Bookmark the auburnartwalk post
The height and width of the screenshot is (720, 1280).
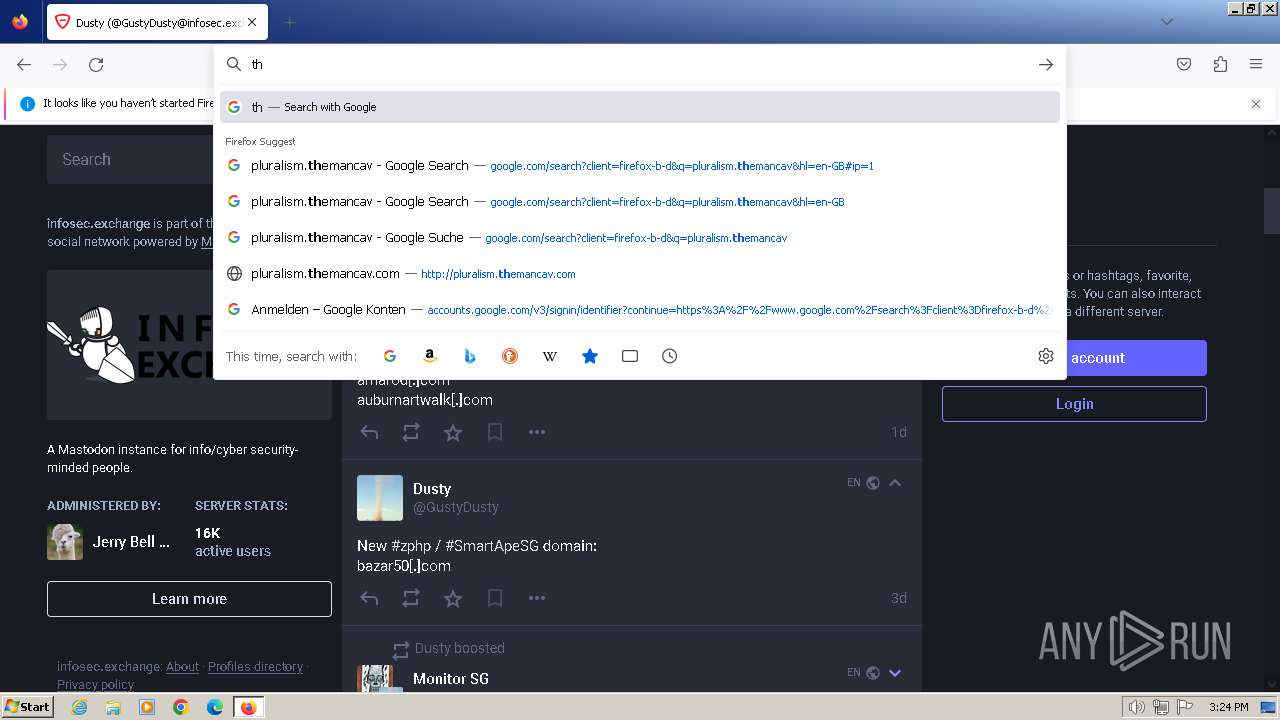tap(495, 432)
